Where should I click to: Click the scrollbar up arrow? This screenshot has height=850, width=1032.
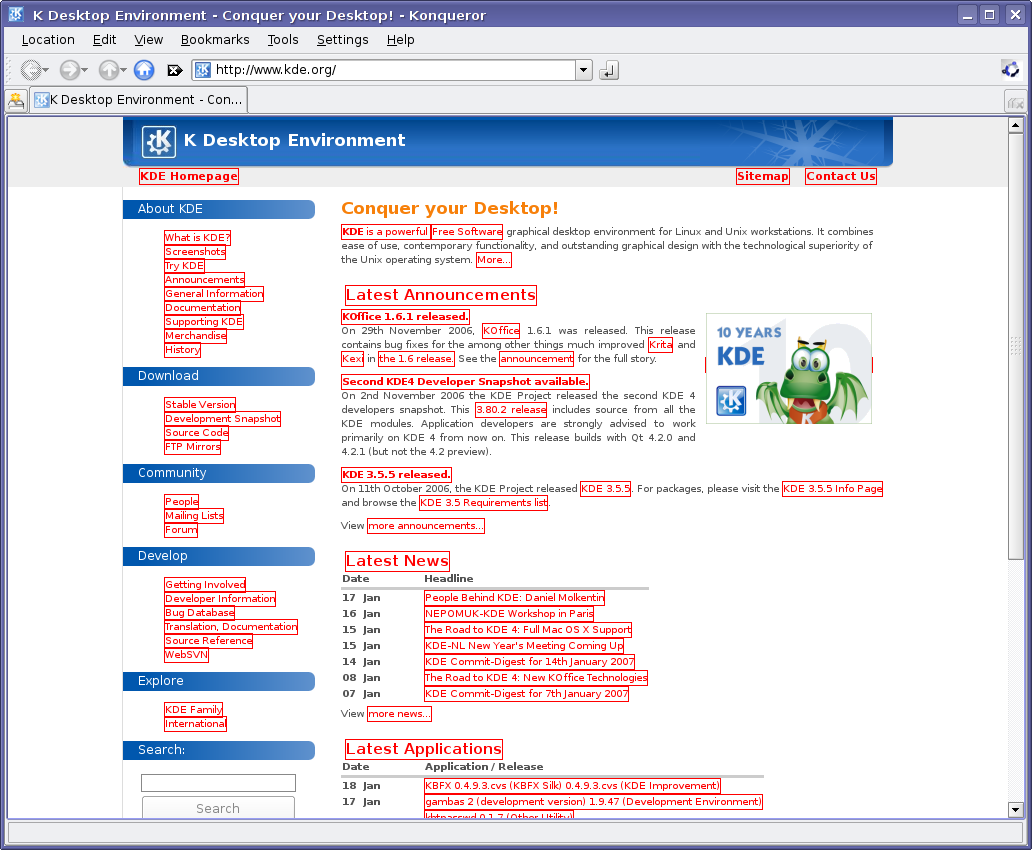(x=1016, y=124)
